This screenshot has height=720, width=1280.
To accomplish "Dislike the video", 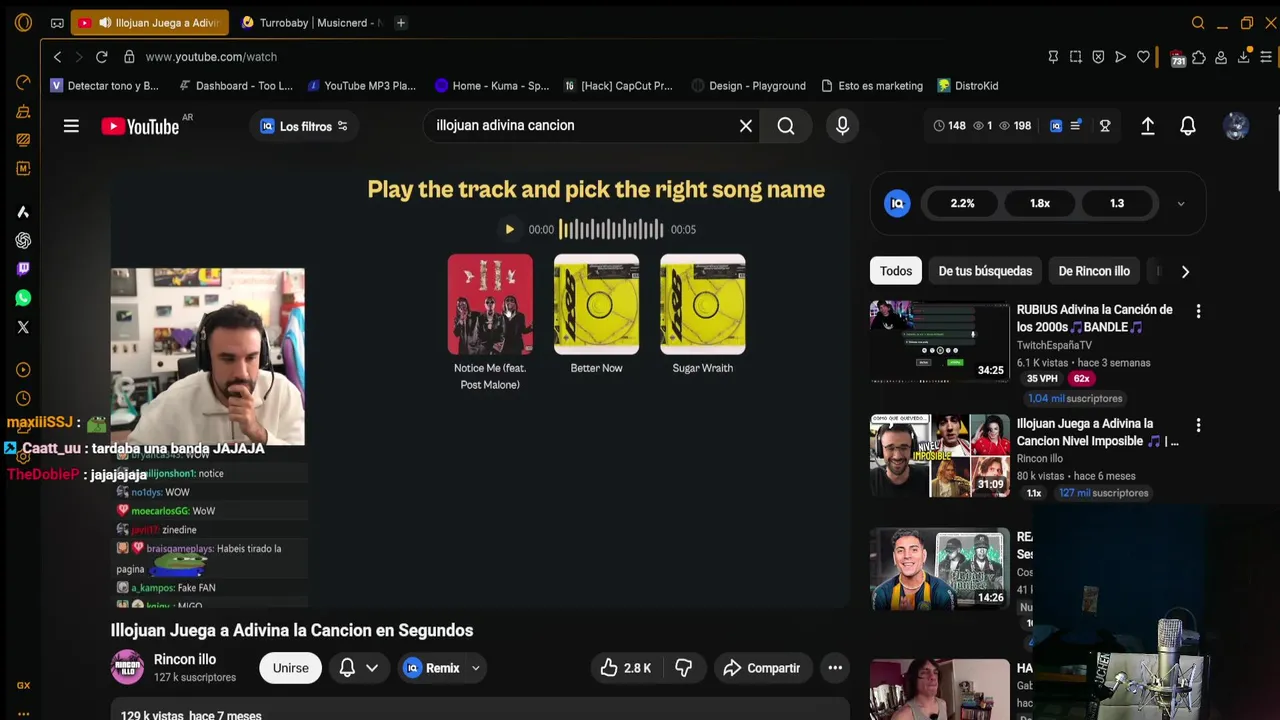I will [x=684, y=668].
